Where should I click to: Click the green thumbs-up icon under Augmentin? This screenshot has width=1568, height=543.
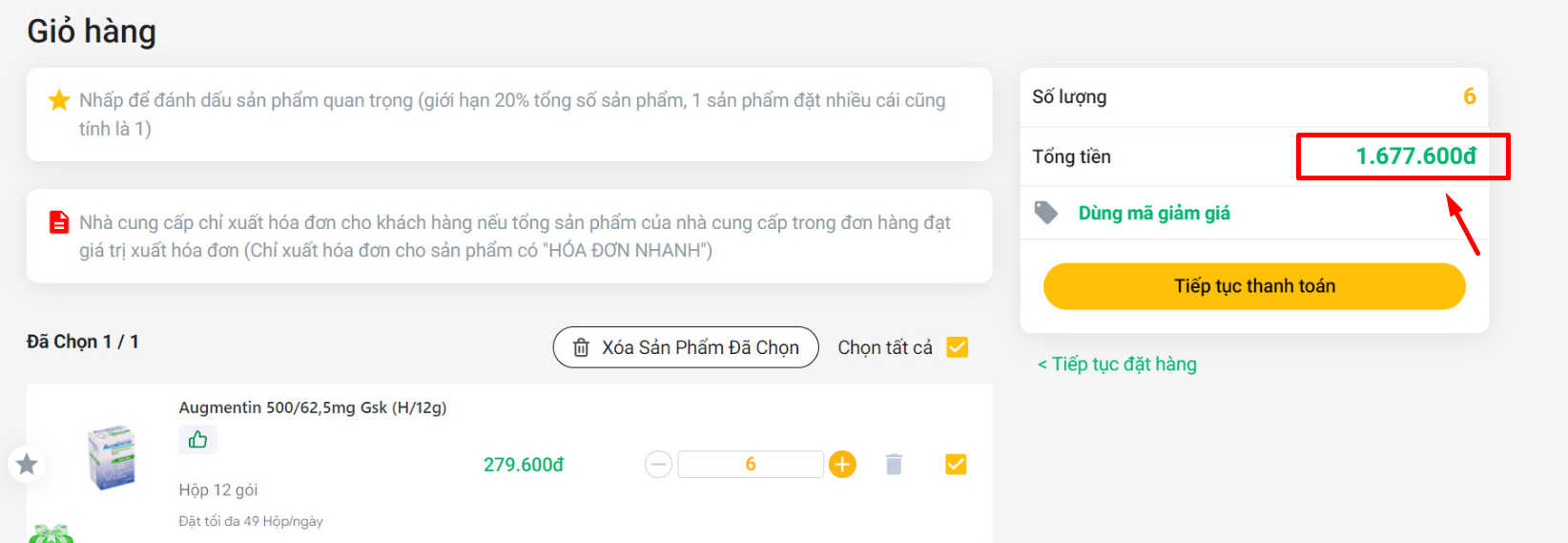(x=197, y=439)
